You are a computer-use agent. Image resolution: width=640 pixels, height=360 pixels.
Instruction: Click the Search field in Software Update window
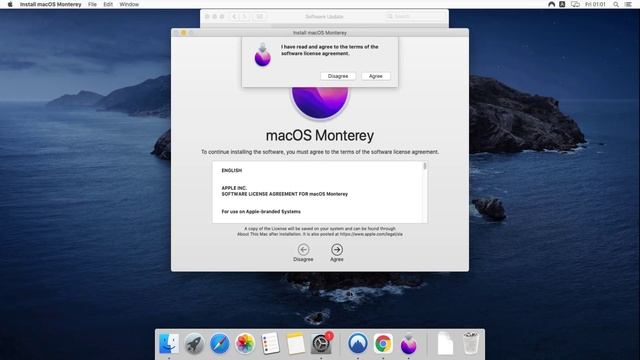[x=415, y=16]
